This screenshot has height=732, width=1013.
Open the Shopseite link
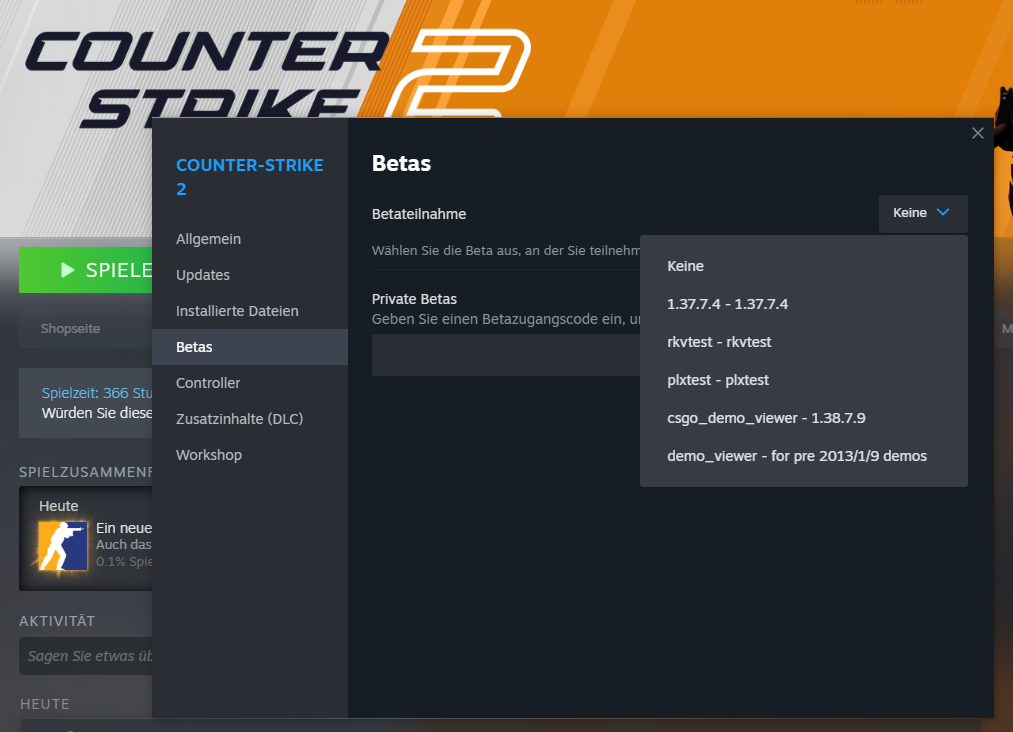tap(70, 329)
